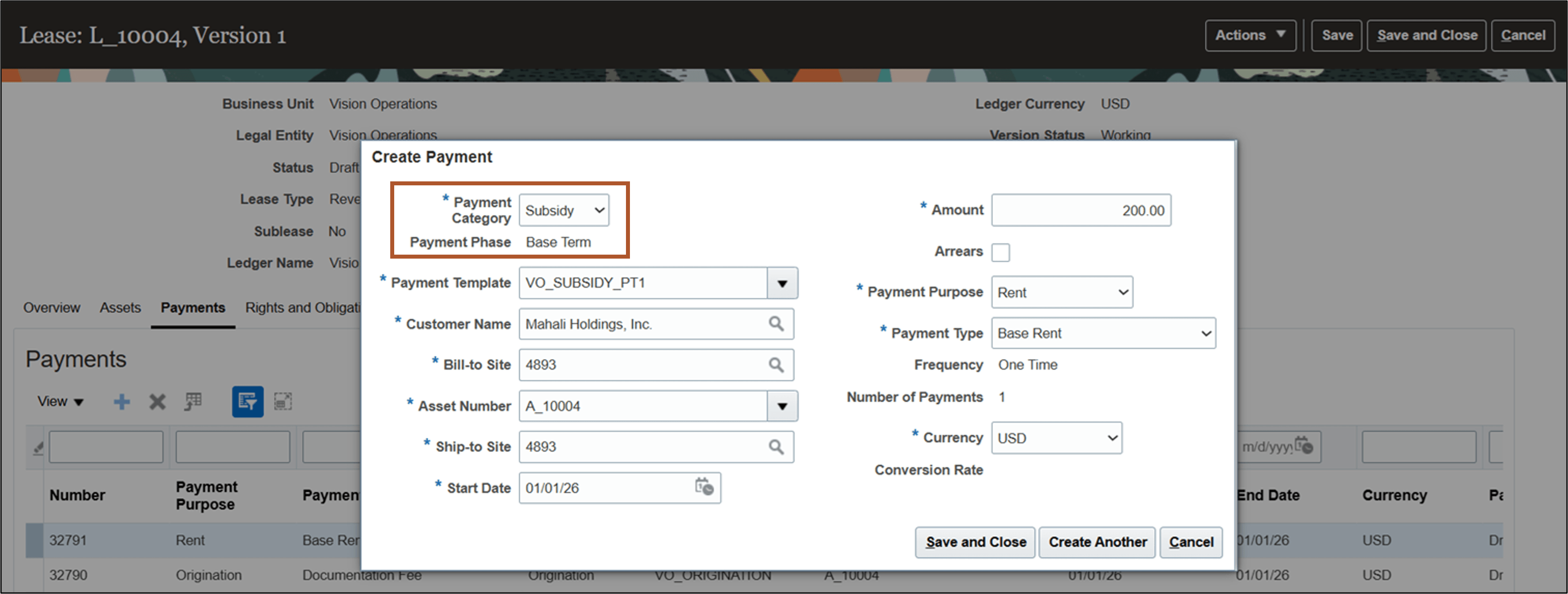The image size is (1568, 594).
Task: Click the clear filters icon at table left
Action: [38, 448]
